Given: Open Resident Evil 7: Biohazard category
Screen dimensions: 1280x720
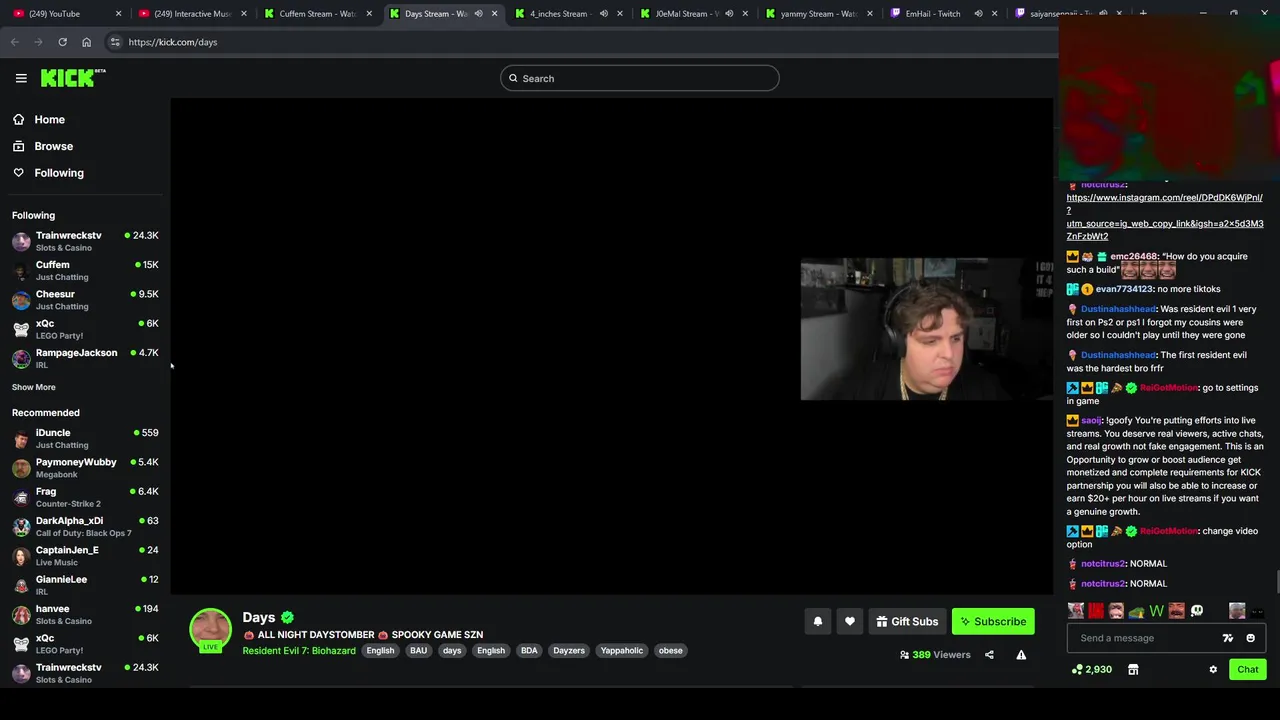Looking at the screenshot, I should pos(299,650).
